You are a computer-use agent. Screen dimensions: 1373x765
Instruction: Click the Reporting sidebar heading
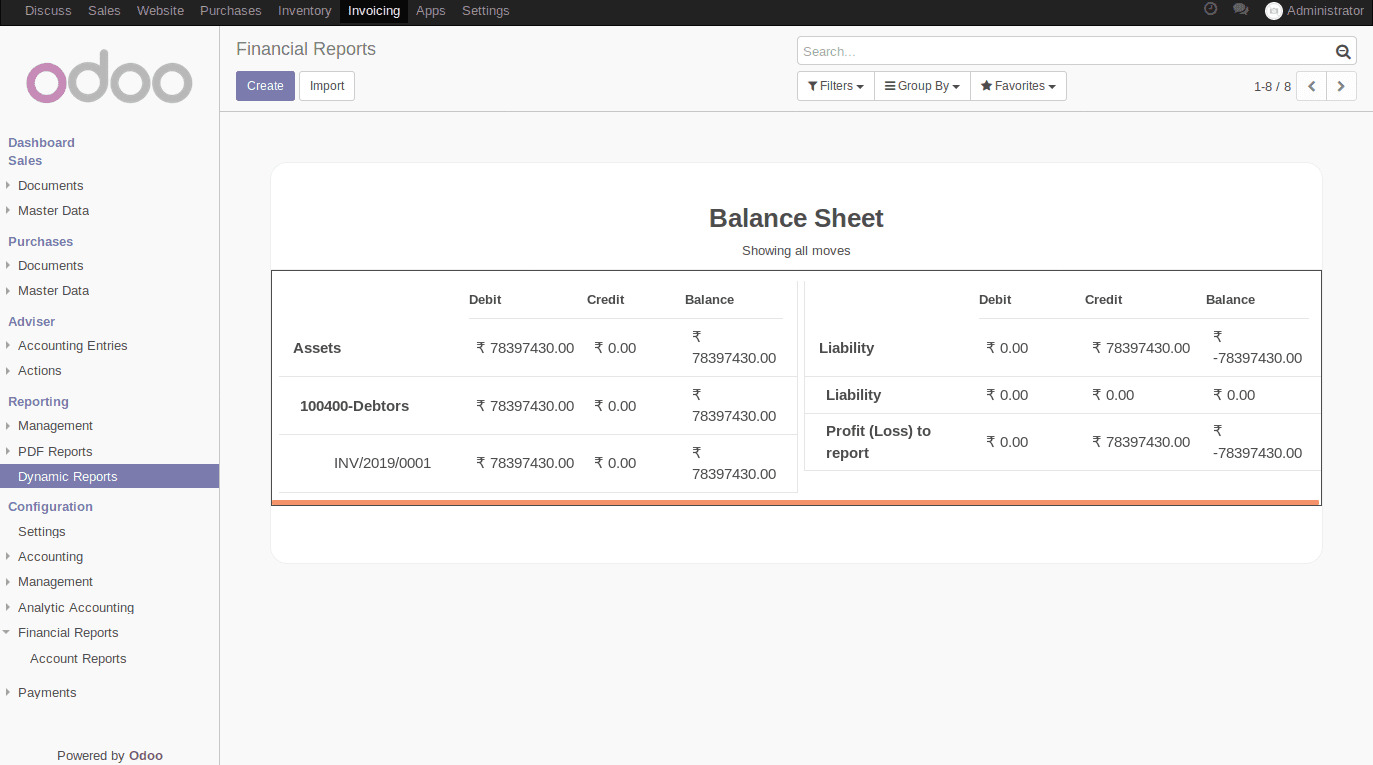click(x=38, y=402)
